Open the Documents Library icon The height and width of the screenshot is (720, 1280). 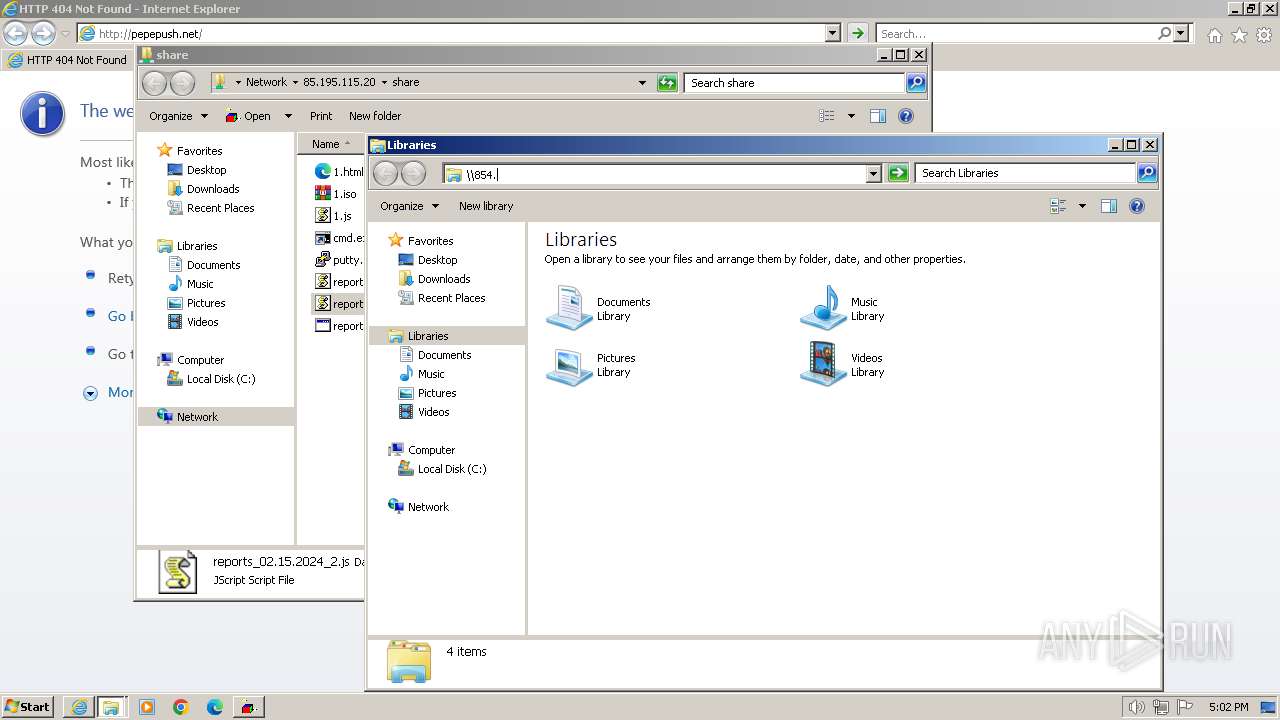point(570,308)
